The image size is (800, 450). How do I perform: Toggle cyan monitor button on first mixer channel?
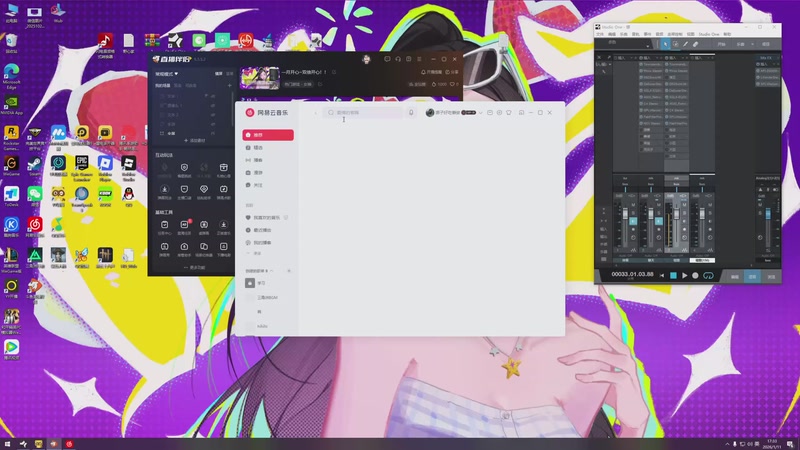(x=633, y=221)
